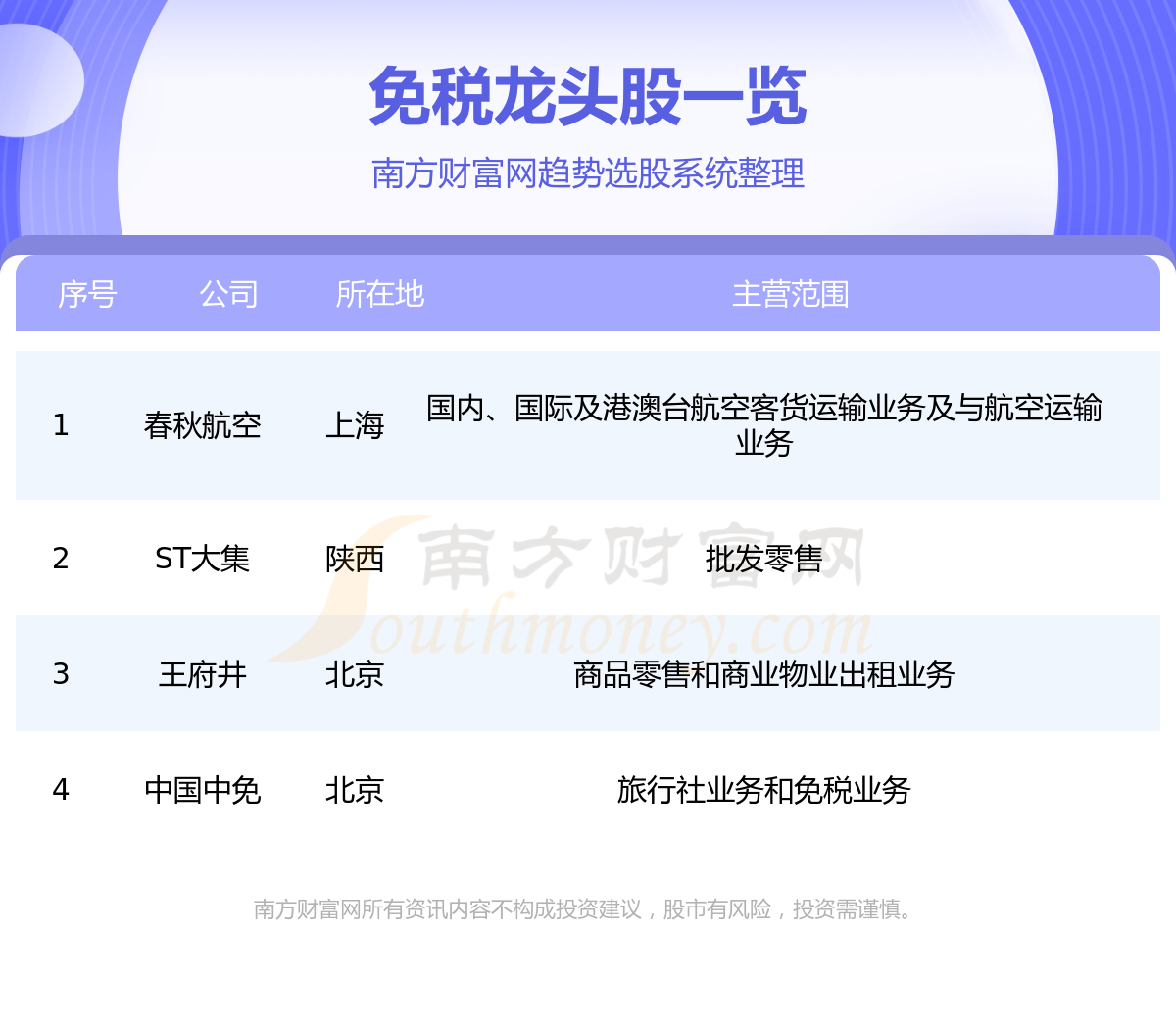1176x1029 pixels.
Task: Click the 公司 column header
Action: 228,294
